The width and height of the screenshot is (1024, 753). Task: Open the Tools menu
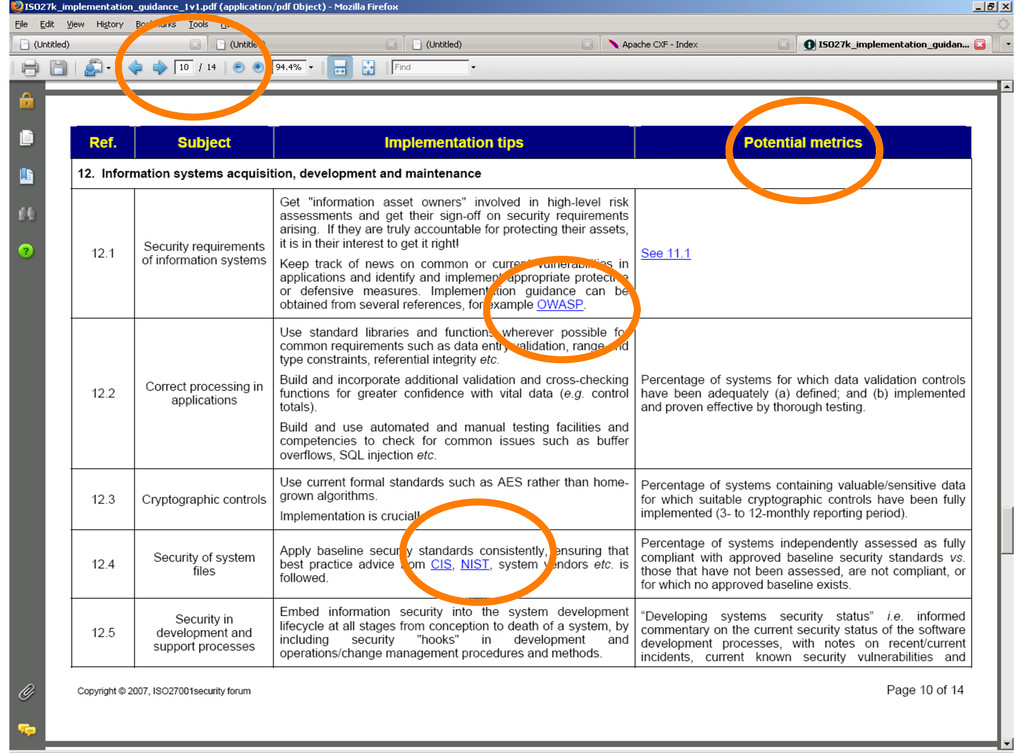coord(198,24)
